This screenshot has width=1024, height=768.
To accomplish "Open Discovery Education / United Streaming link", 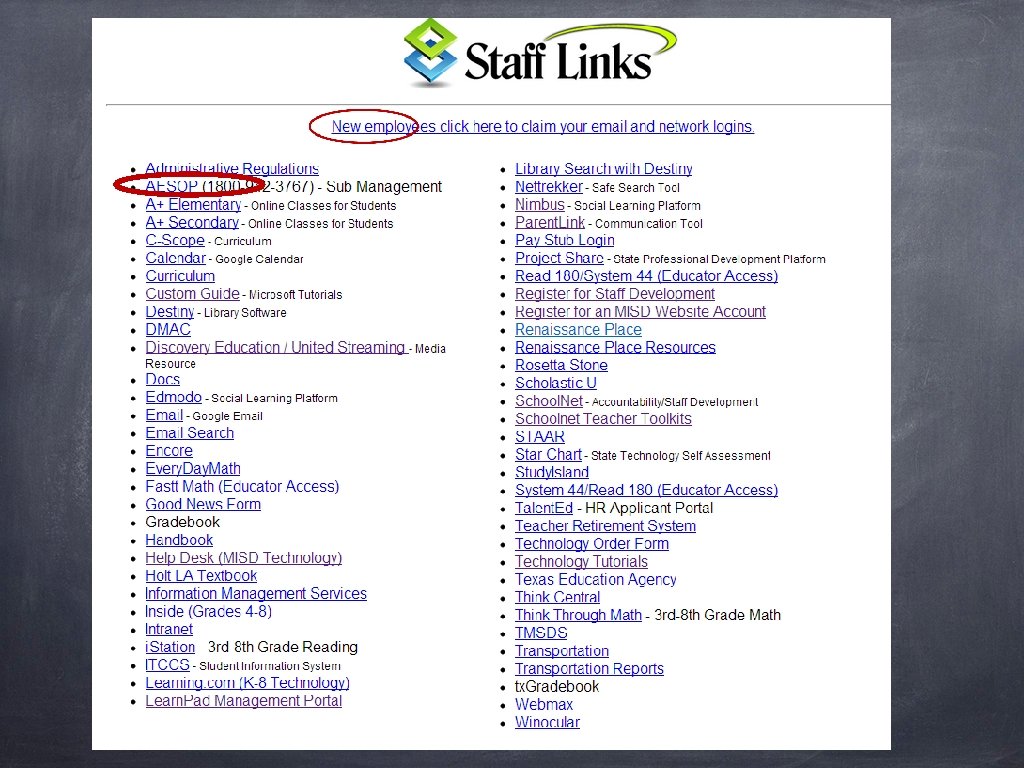I will [x=275, y=347].
